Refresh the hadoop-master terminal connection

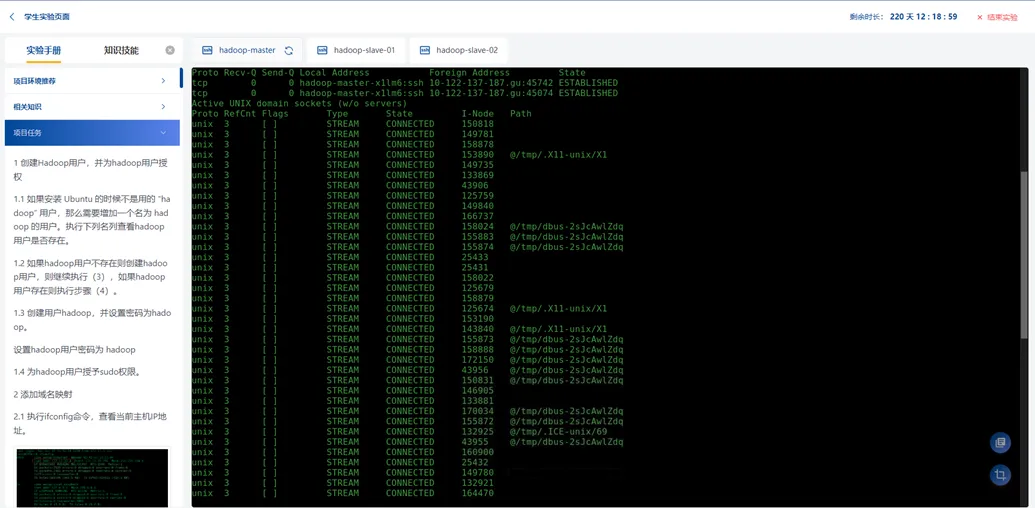tap(289, 50)
